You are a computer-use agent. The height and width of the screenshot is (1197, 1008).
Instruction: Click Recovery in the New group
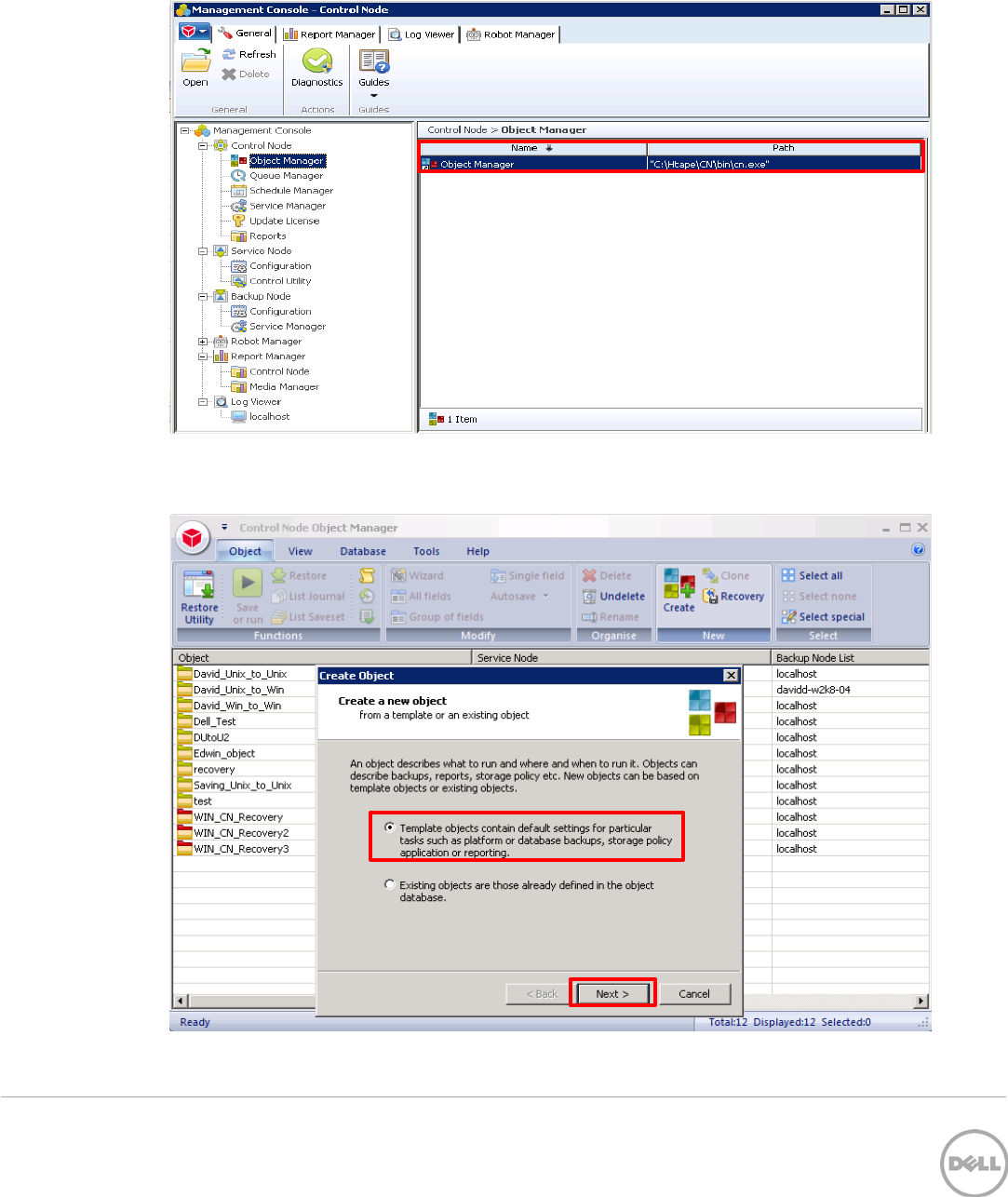click(x=733, y=597)
